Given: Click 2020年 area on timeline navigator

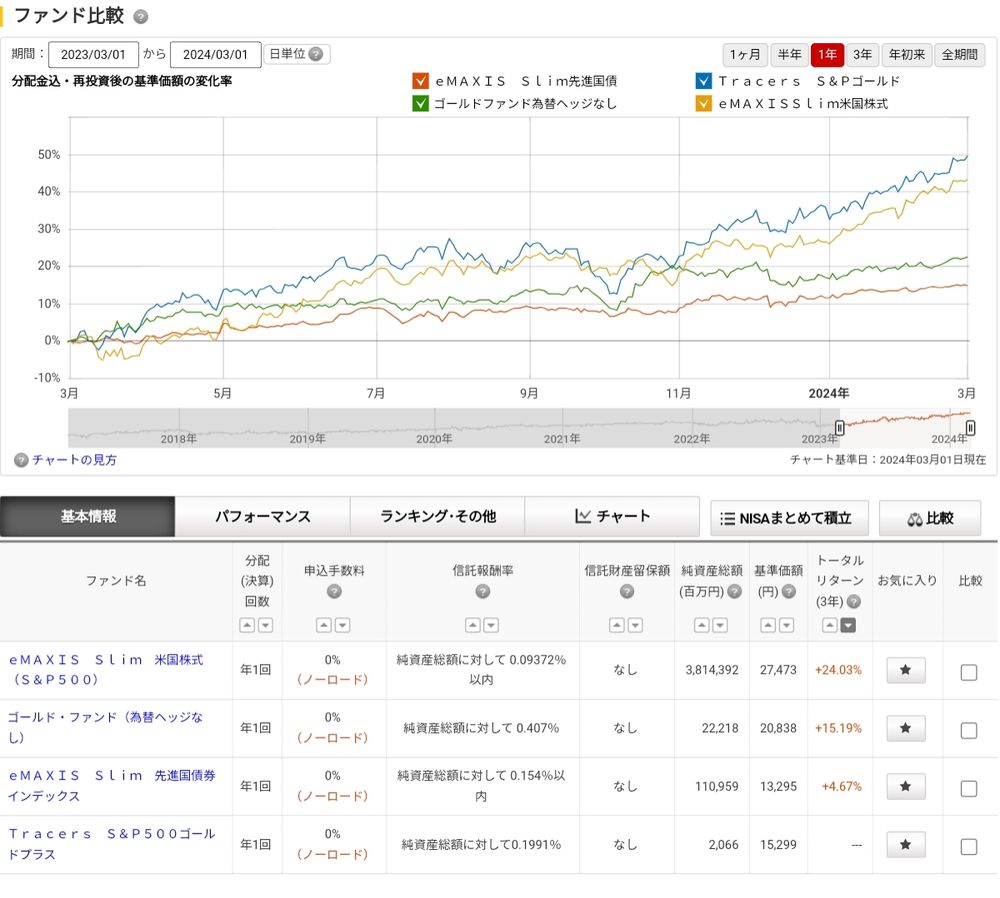Looking at the screenshot, I should [434, 438].
